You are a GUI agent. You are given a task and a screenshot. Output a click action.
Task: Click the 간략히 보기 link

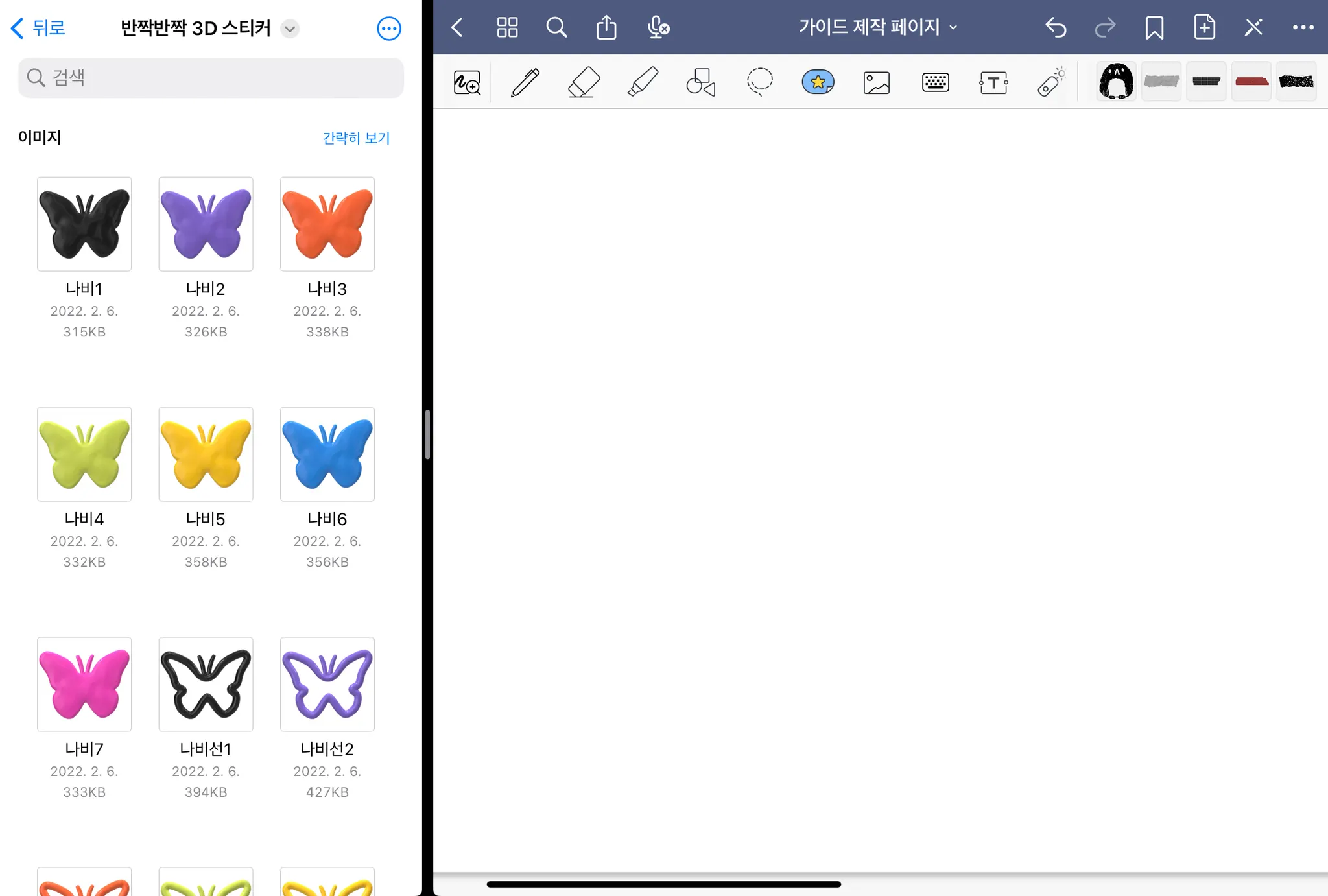[356, 137]
